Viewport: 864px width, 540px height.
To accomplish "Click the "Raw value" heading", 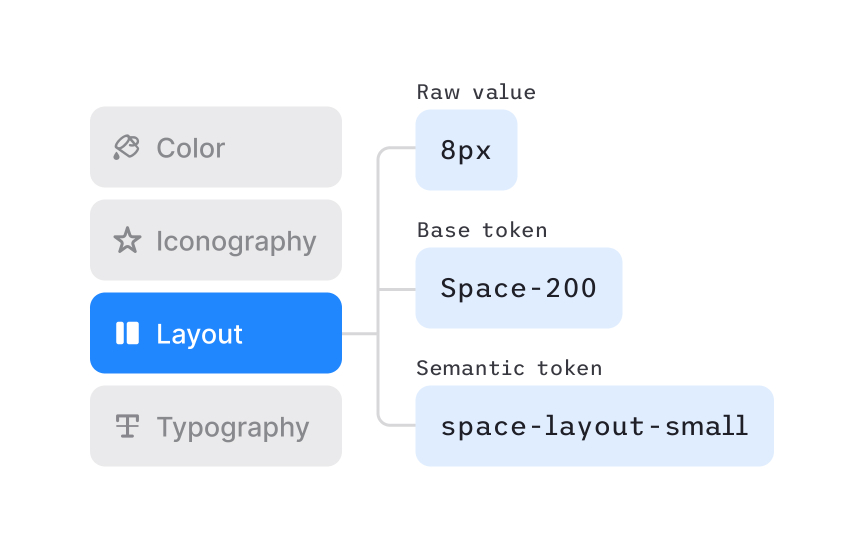I will (x=476, y=92).
